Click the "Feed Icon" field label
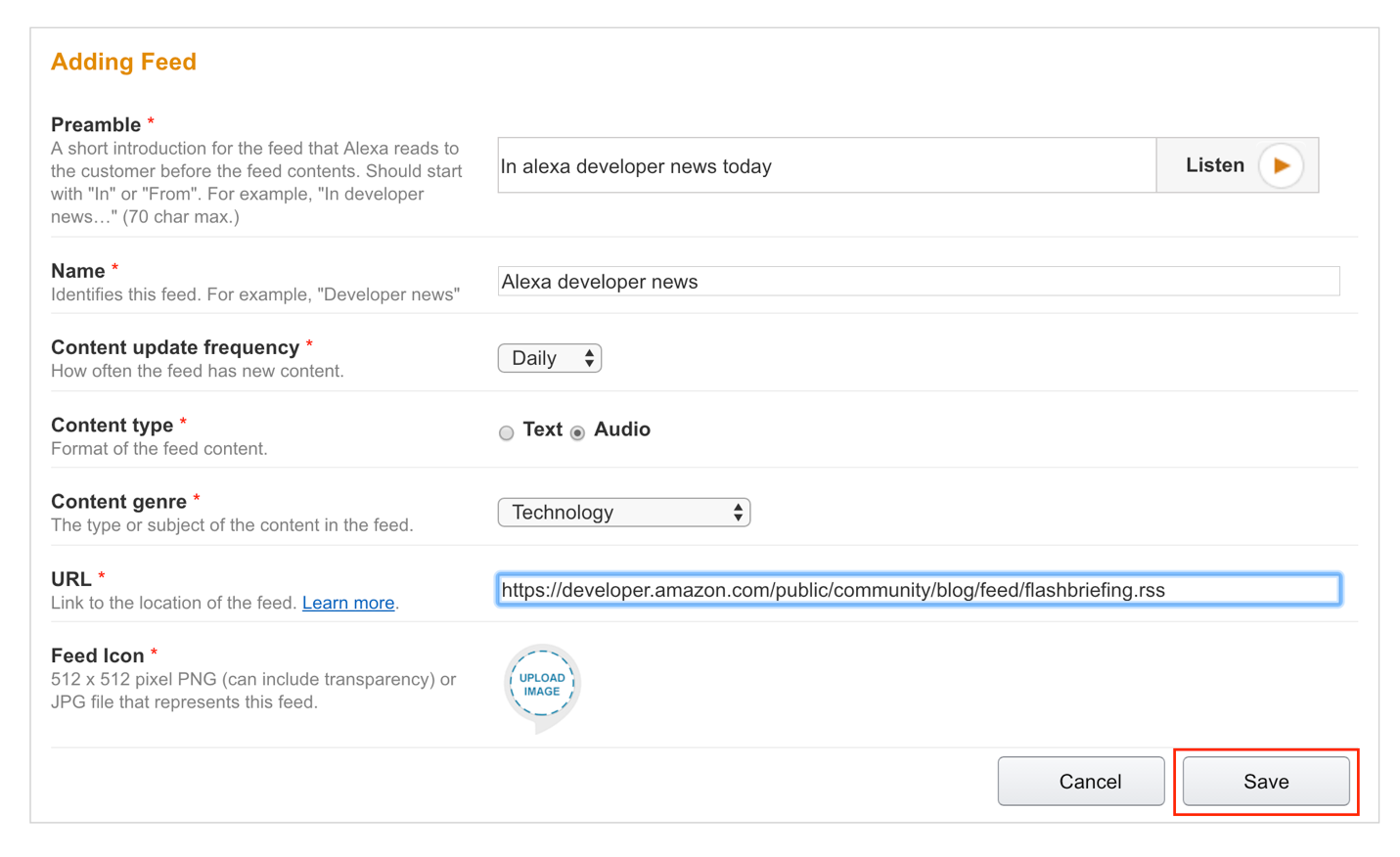 [97, 655]
